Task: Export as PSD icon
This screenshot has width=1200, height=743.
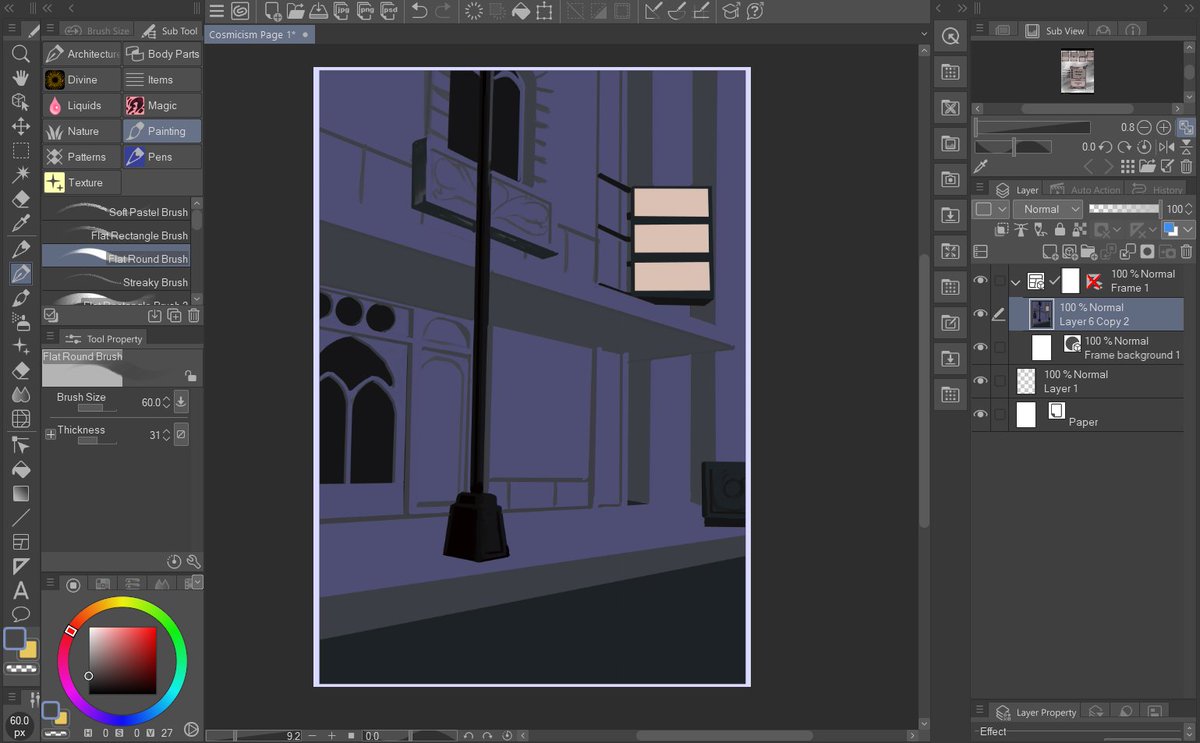Action: (x=388, y=11)
